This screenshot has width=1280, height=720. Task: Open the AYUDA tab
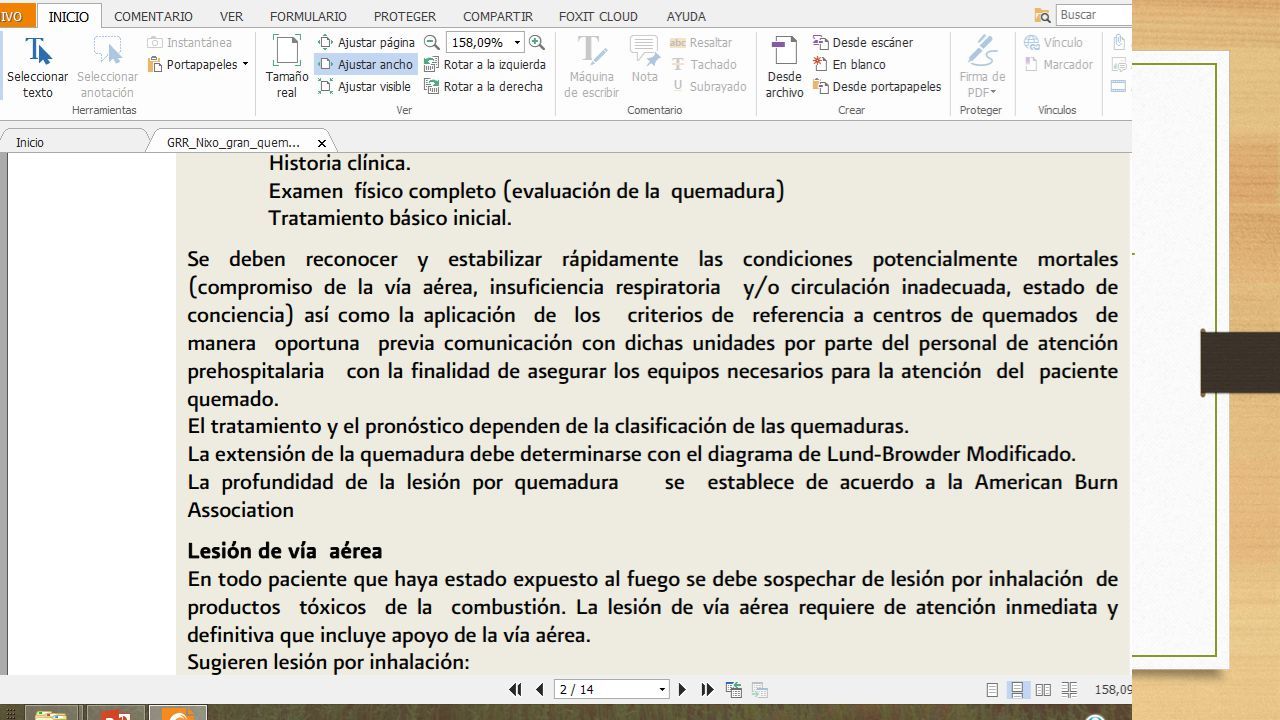(x=686, y=16)
